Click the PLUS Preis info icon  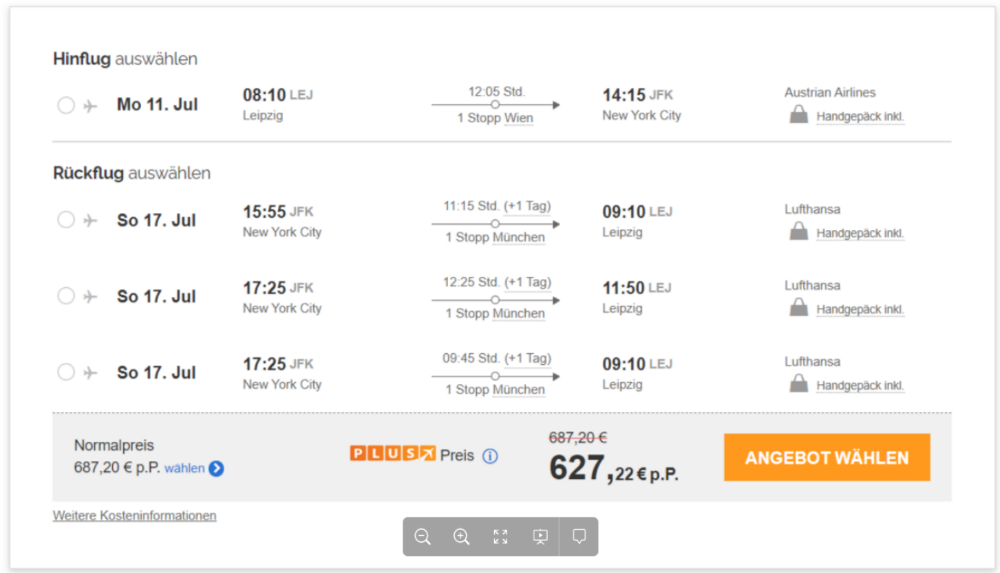[x=490, y=456]
